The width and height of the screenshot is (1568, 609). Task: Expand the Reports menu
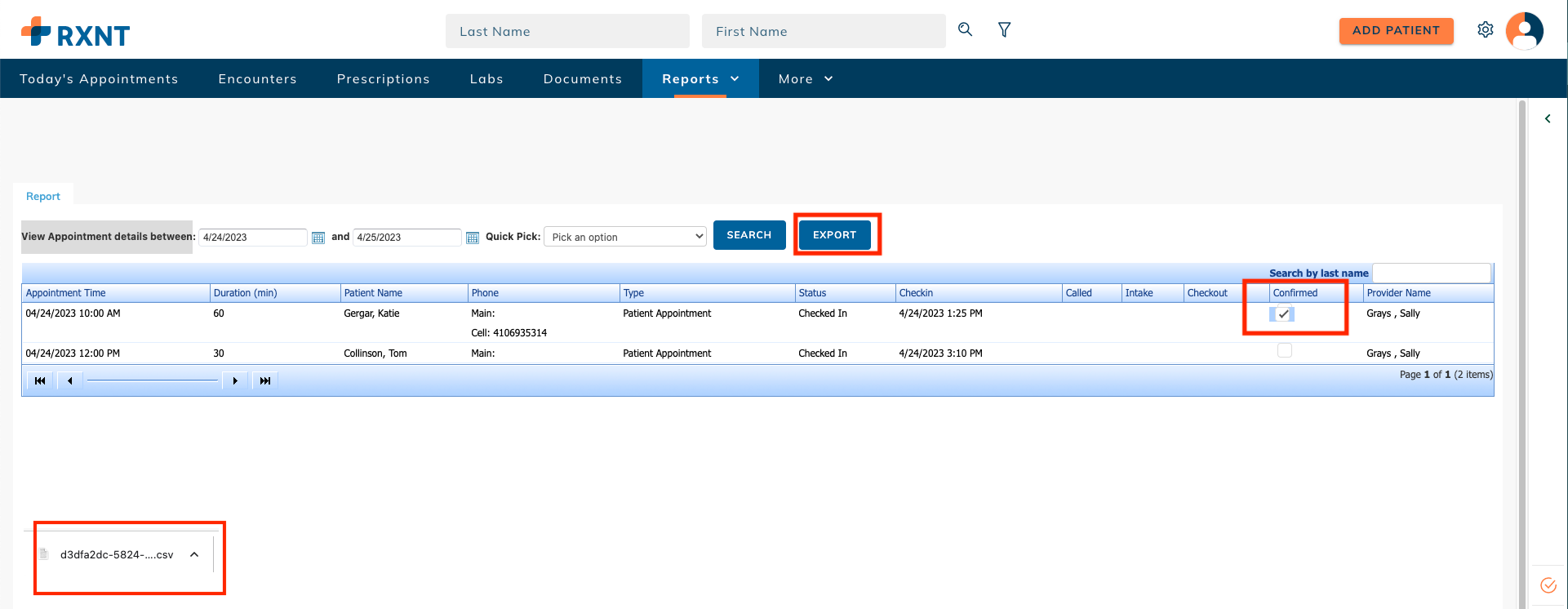[700, 78]
